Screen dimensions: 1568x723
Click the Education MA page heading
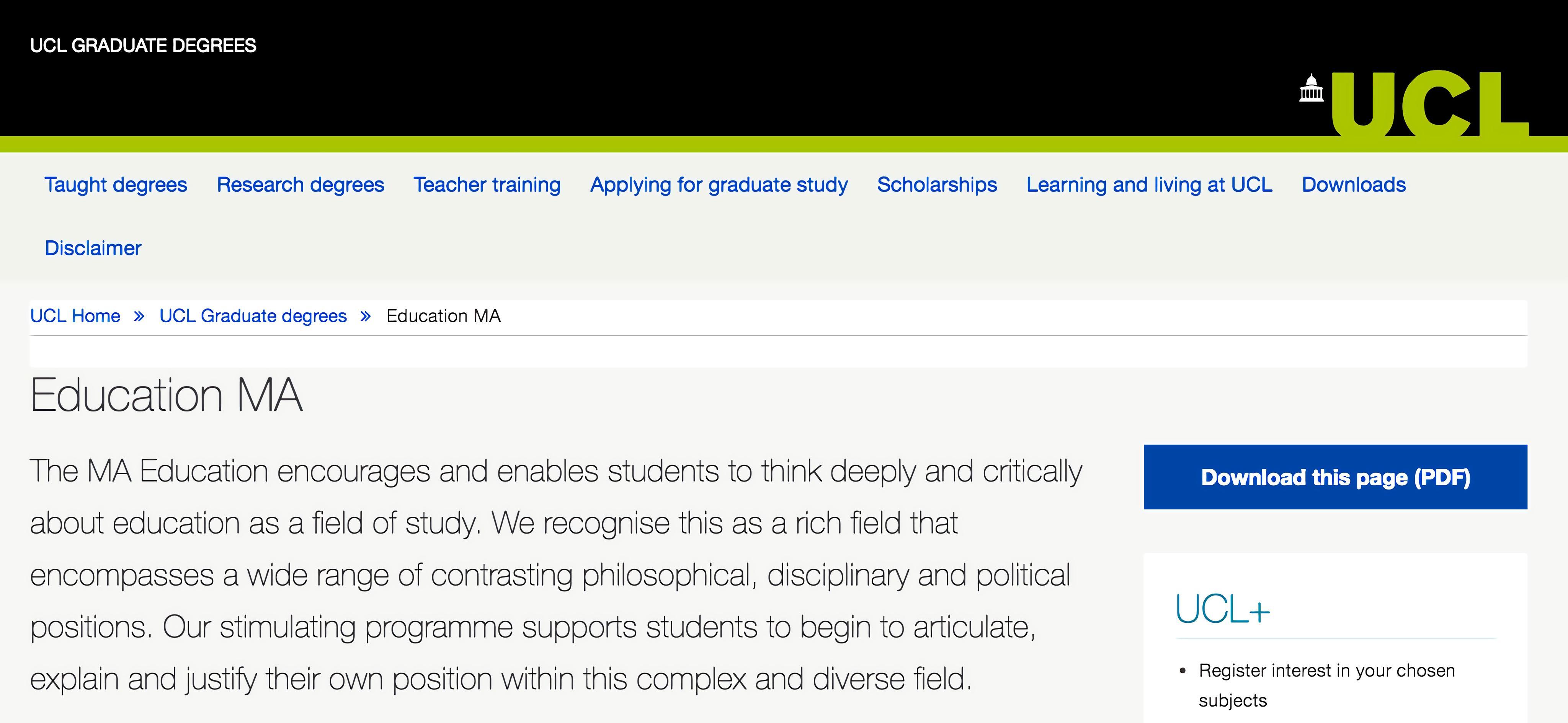(x=166, y=396)
